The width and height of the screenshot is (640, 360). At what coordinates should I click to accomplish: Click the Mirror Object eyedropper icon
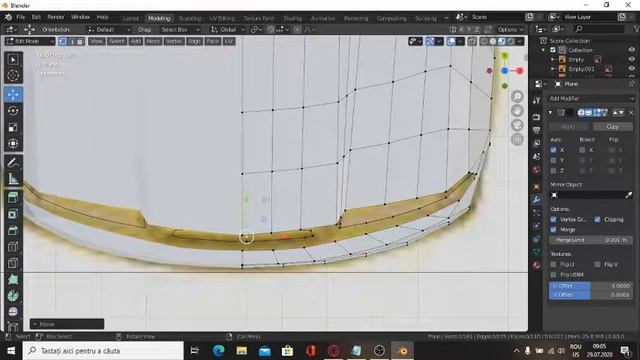click(x=629, y=195)
